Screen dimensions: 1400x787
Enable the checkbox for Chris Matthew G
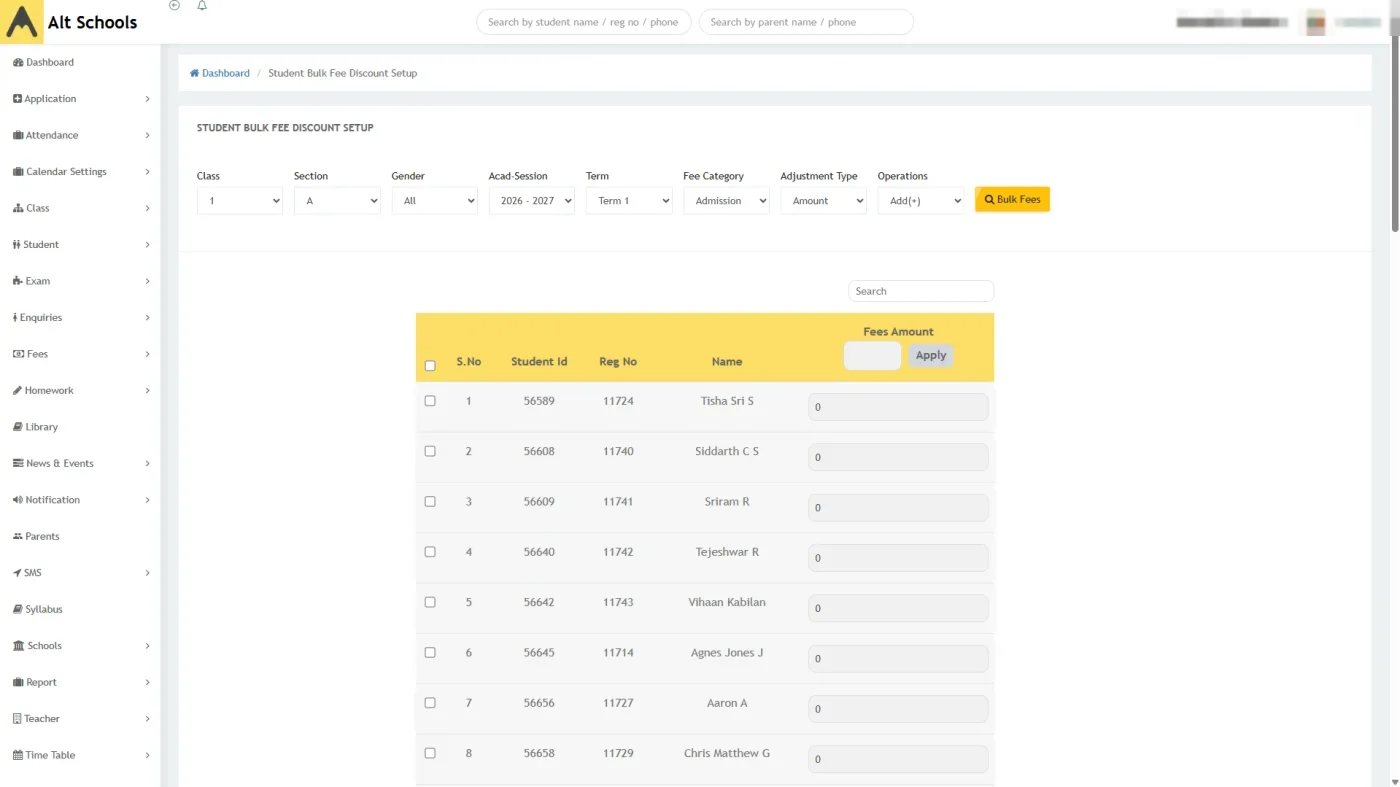tap(430, 753)
